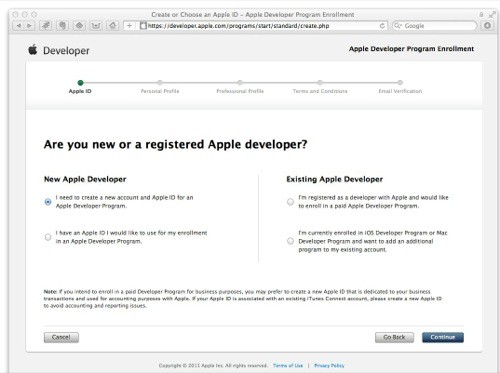Image resolution: width=500 pixels, height=373 pixels.
Task: Click the Developer header text link
Action: point(66,51)
